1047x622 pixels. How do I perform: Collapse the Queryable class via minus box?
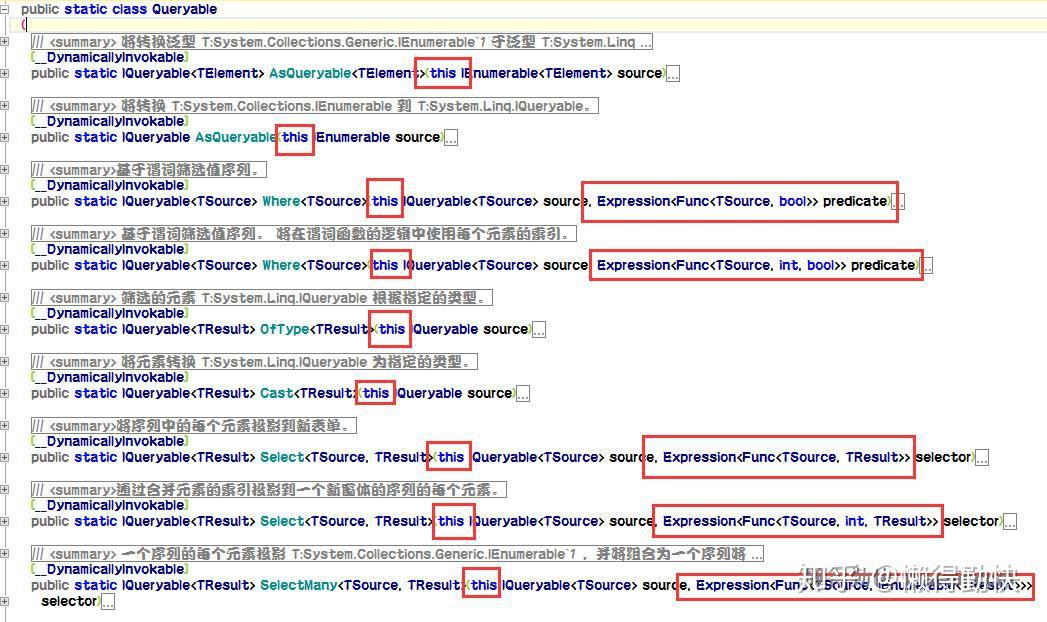(x=7, y=9)
